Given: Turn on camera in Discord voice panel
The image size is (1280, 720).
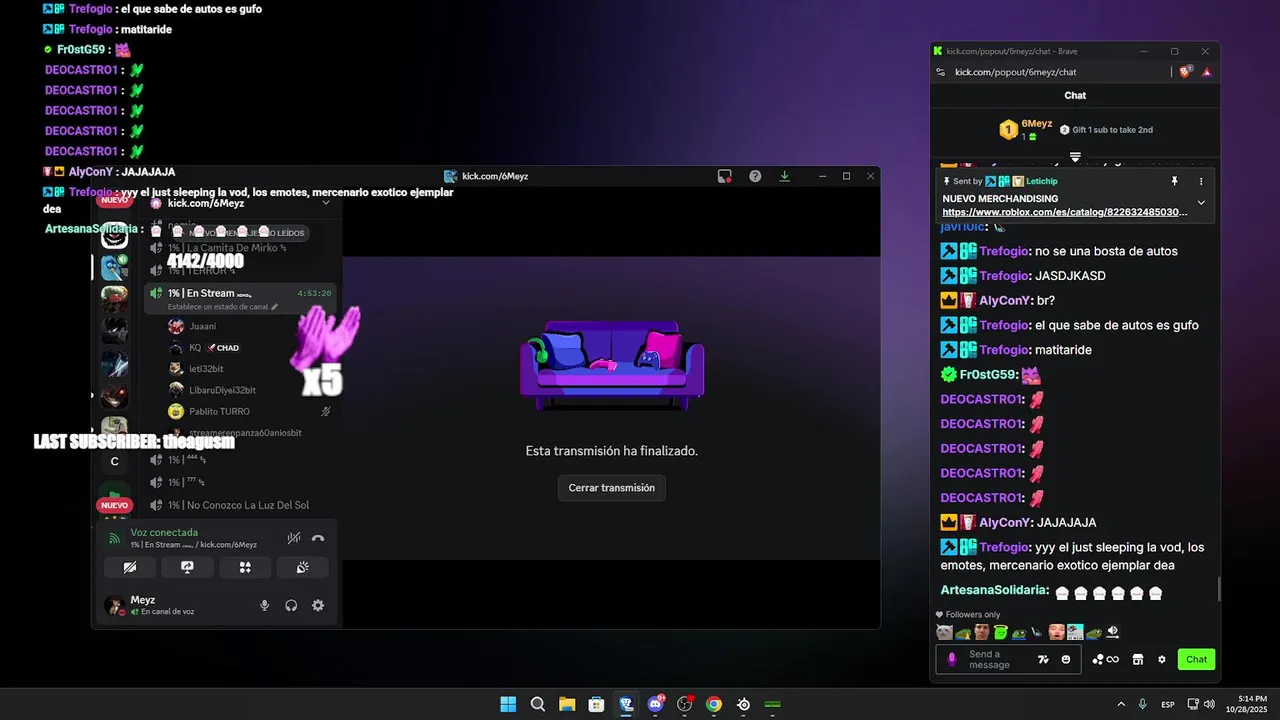Looking at the screenshot, I should point(130,567).
